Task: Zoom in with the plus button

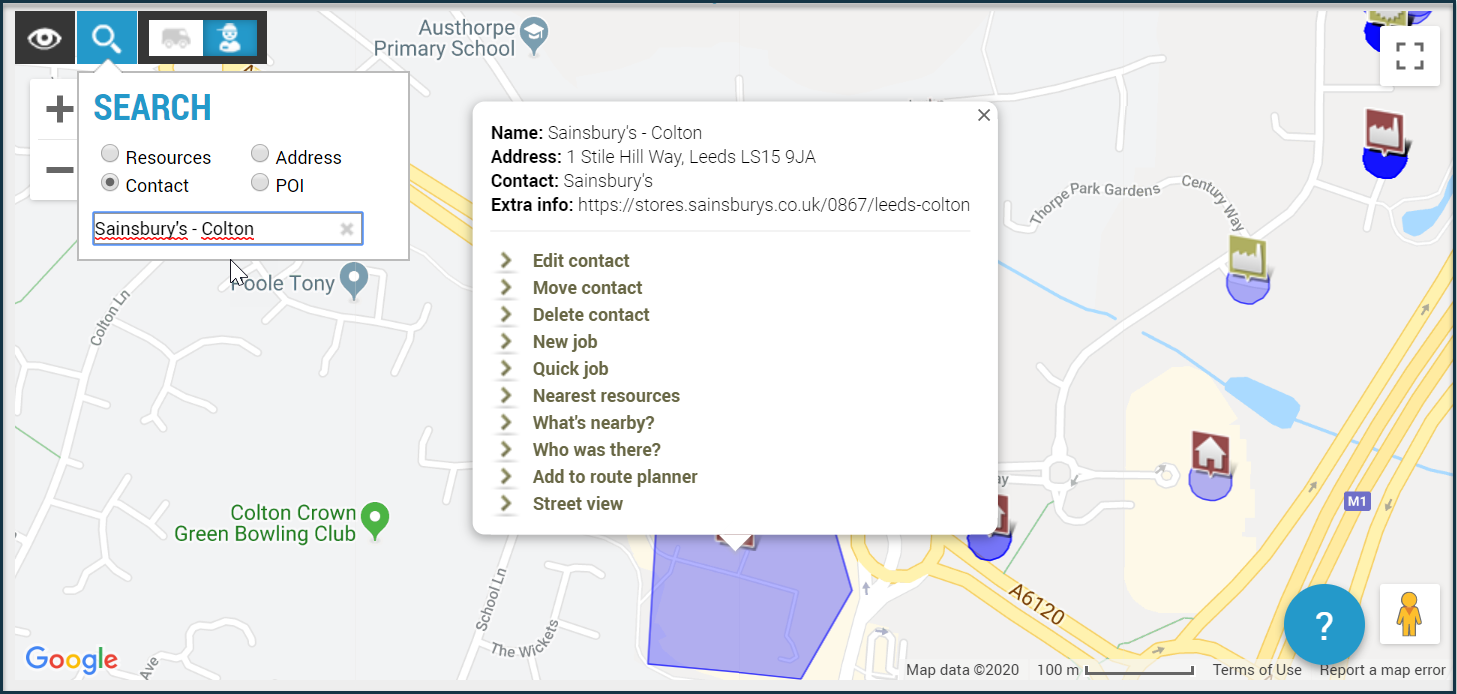Action: (x=59, y=109)
